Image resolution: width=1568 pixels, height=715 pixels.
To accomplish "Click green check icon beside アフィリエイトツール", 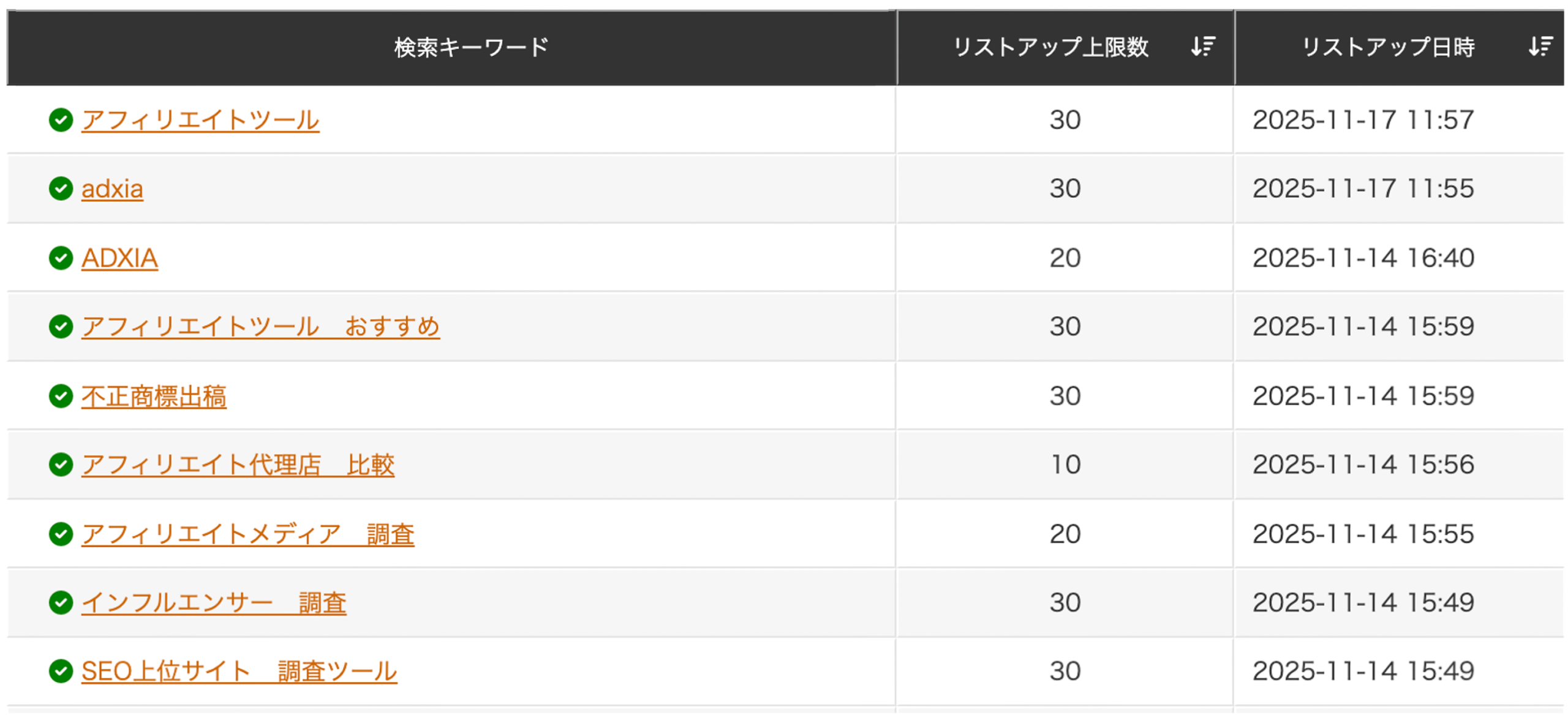I will click(x=61, y=120).
